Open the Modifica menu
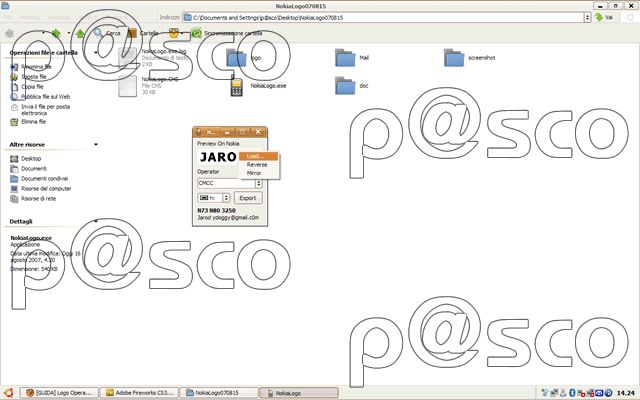This screenshot has height=400, width=640. (x=29, y=18)
